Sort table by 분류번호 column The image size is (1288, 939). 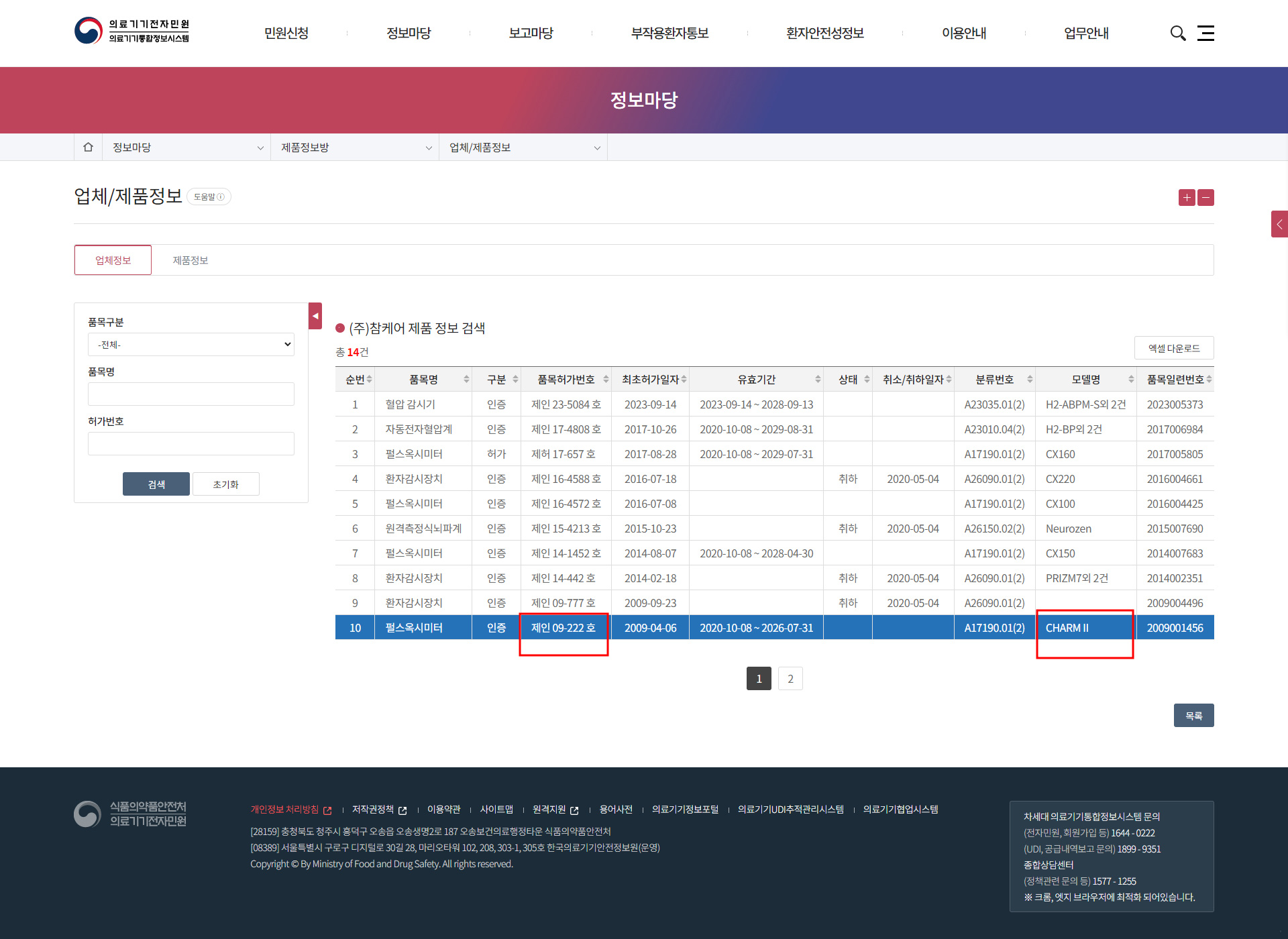(1030, 380)
